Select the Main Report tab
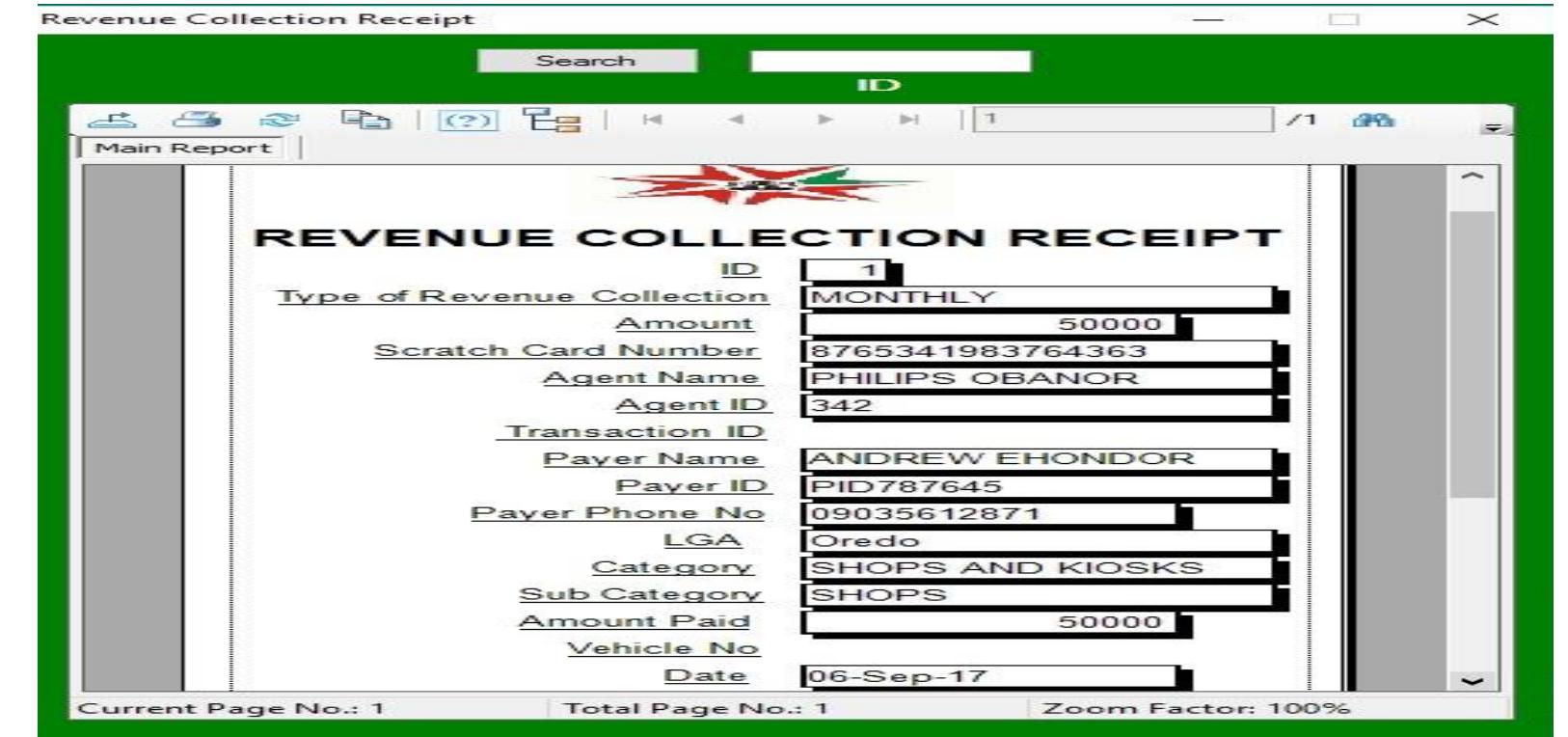The height and width of the screenshot is (737, 1568). (x=182, y=149)
